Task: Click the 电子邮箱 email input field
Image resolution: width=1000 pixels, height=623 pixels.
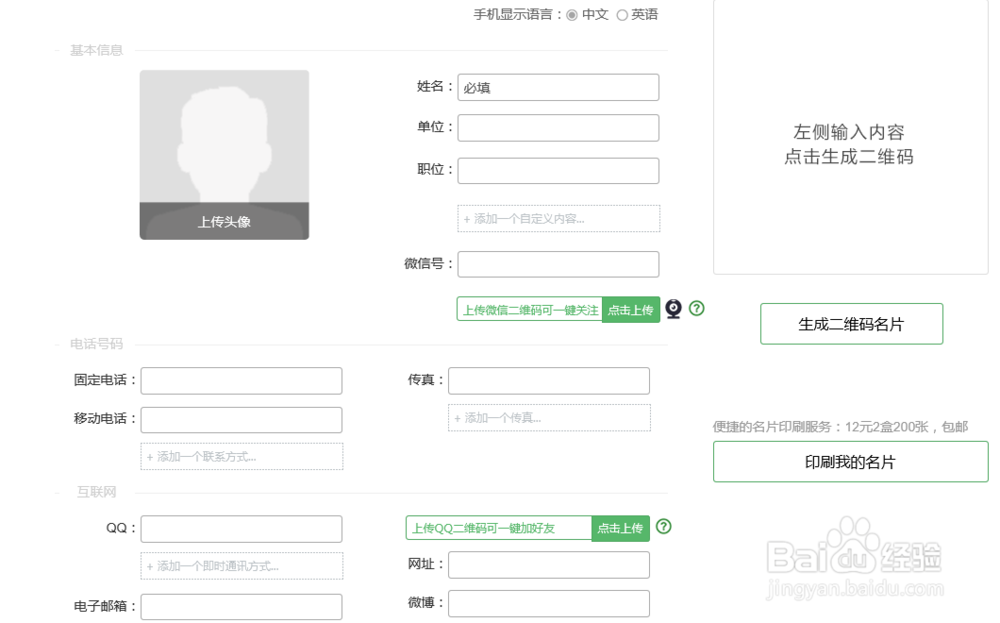Action: pyautogui.click(x=241, y=606)
